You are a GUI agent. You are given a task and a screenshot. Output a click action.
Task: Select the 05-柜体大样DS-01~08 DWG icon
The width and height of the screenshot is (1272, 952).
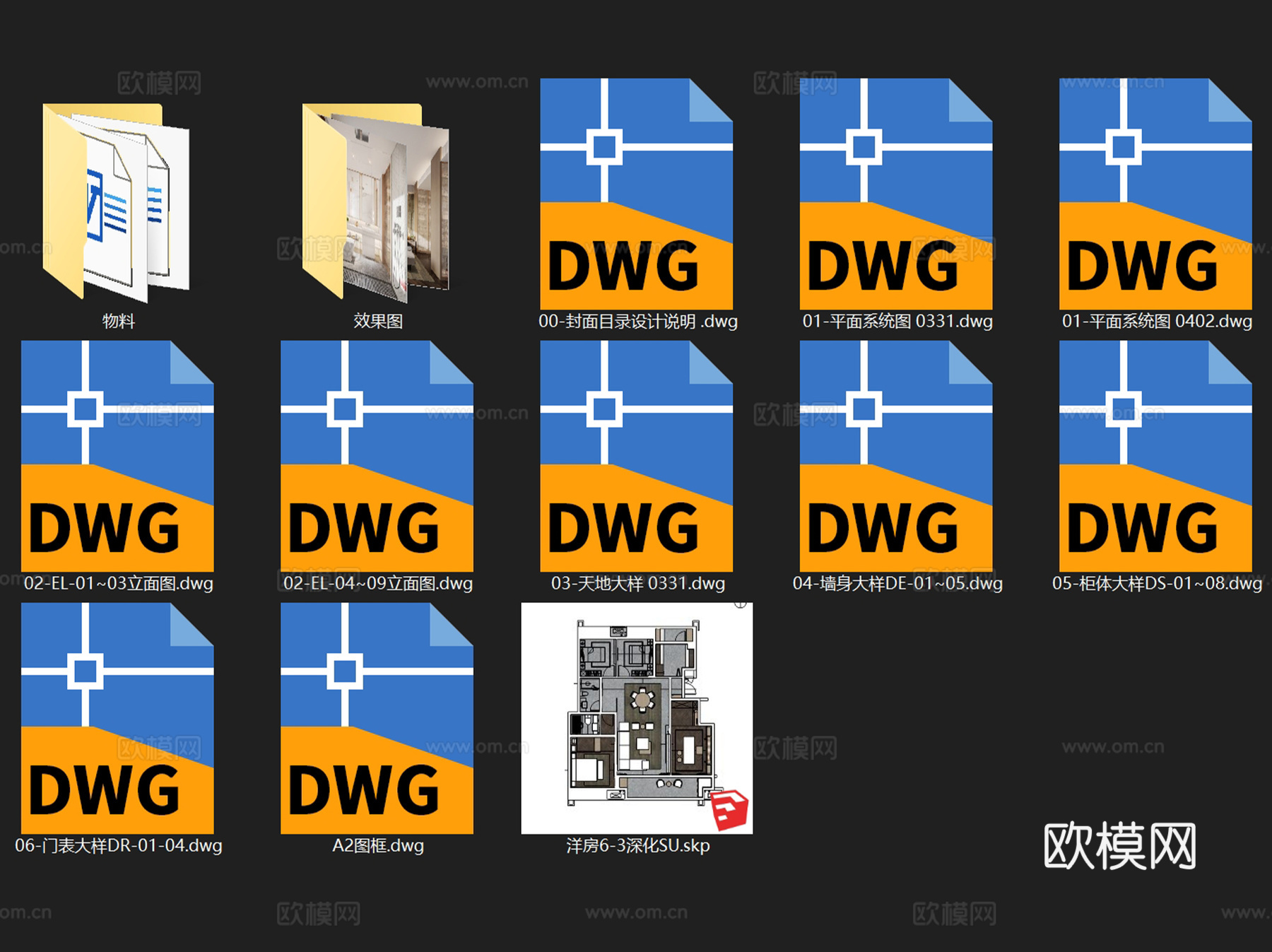point(1155,456)
